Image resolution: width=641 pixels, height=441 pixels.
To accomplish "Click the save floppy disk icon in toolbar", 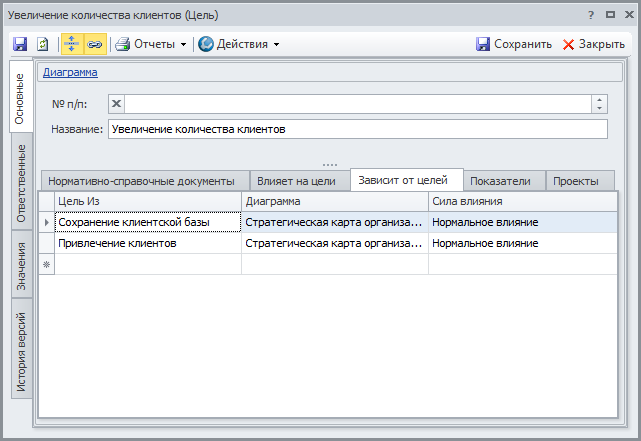I will 20,44.
